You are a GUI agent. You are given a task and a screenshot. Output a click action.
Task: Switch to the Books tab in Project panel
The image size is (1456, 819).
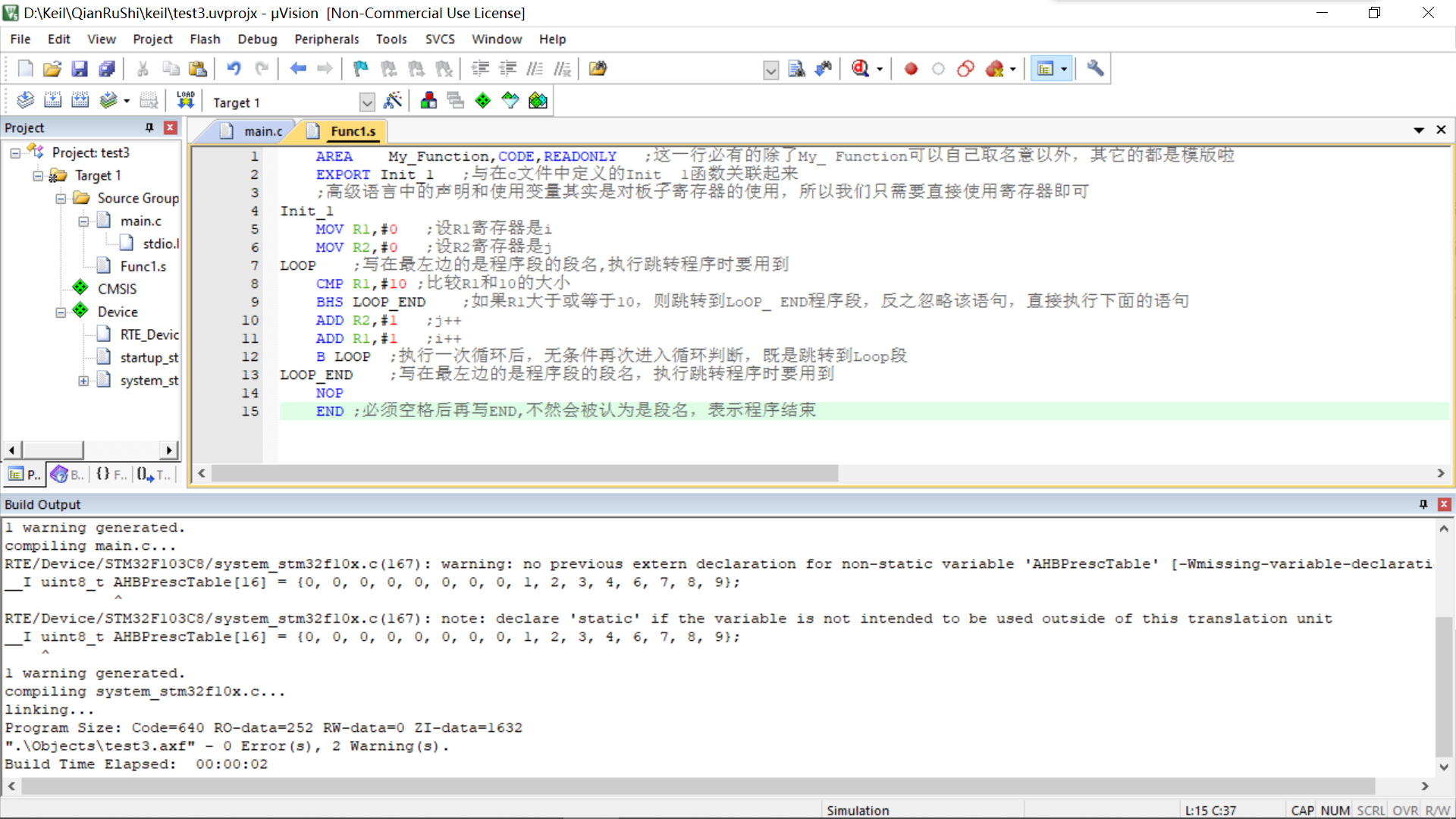[67, 475]
